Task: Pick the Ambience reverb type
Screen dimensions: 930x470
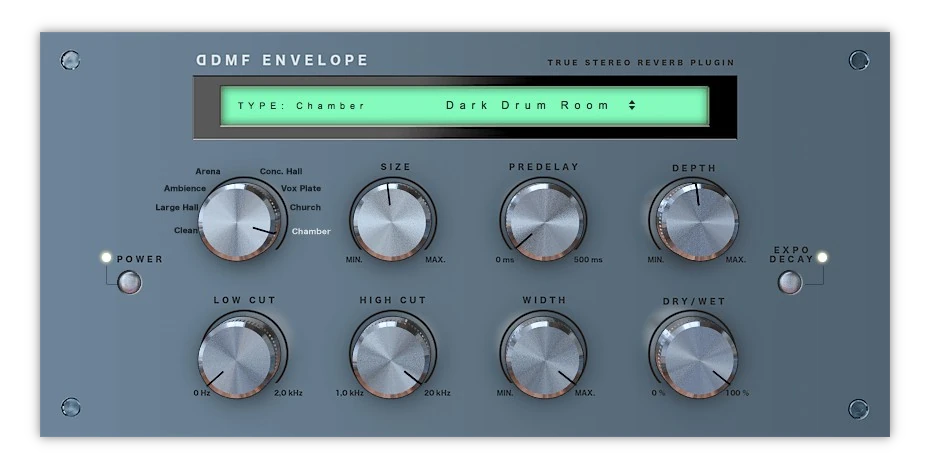Action: (185, 188)
